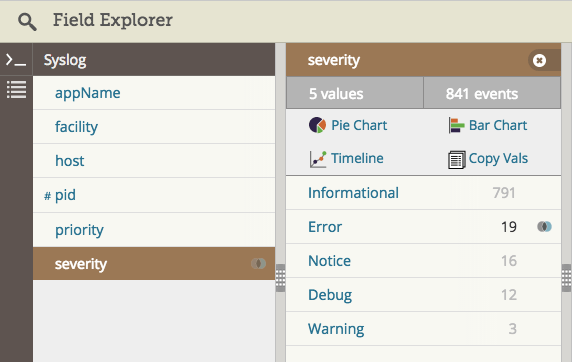
Task: Close the severity panel with X icon
Action: 539,60
